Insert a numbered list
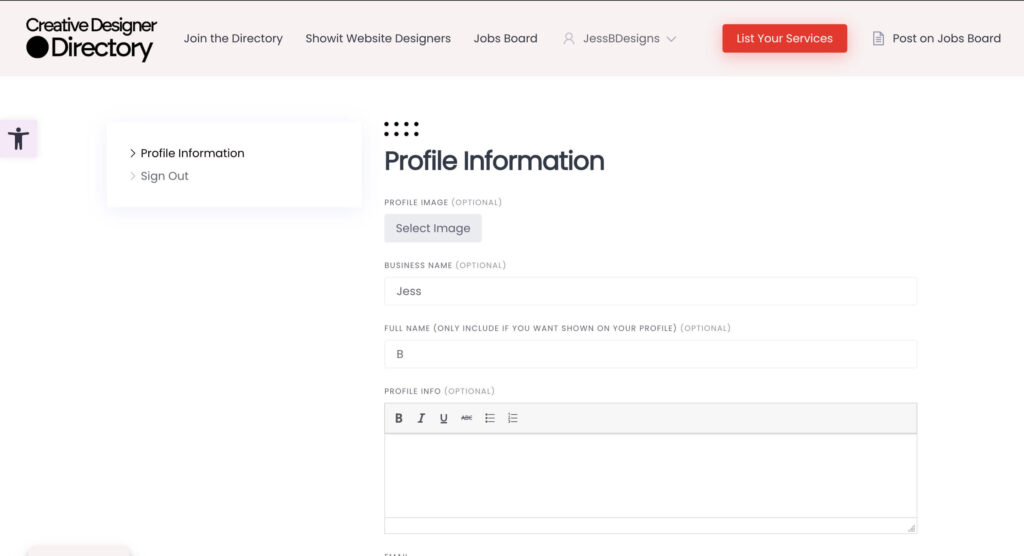The width and height of the screenshot is (1024, 556). [x=513, y=418]
